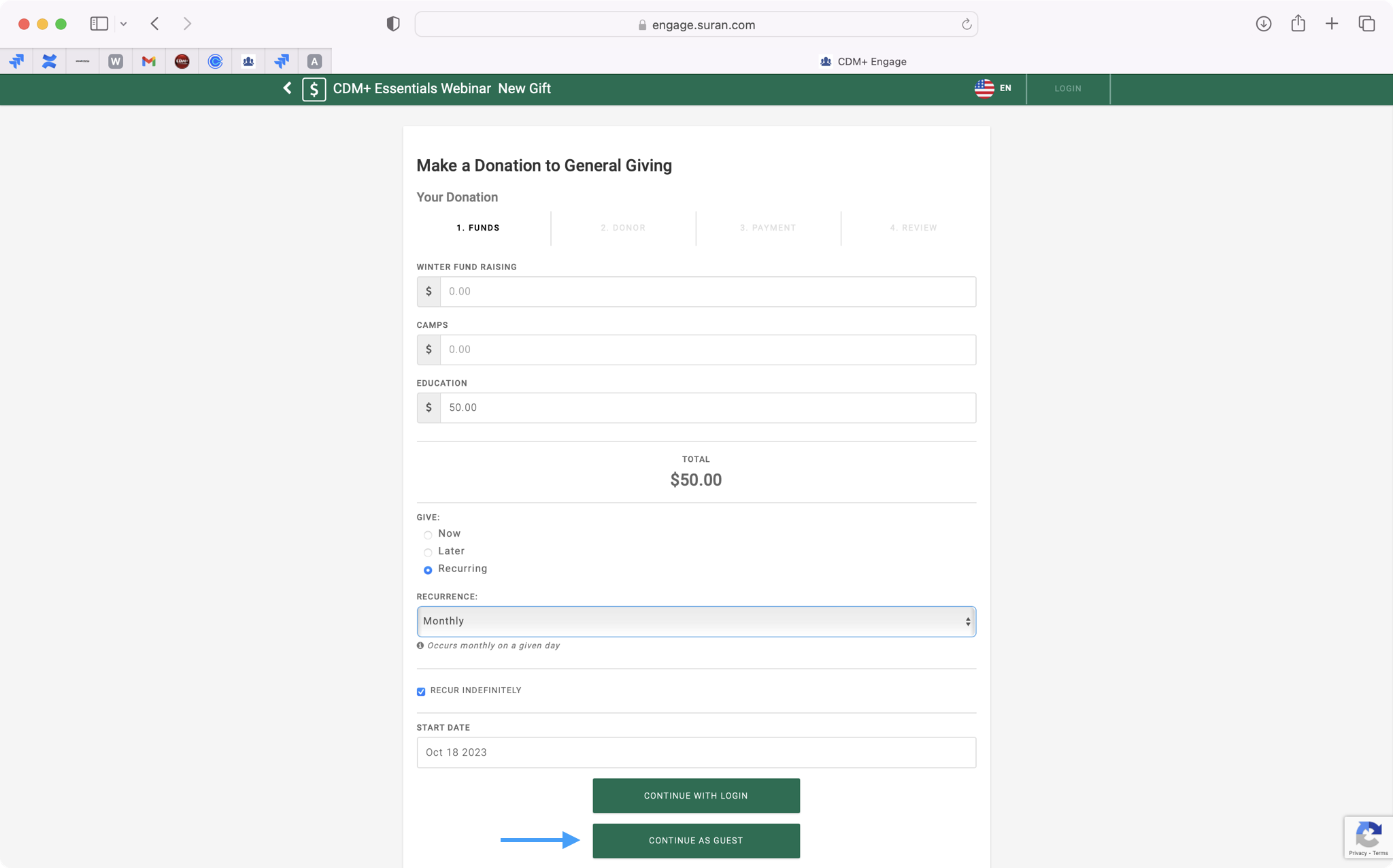Click the dollar sign giving icon
This screenshot has width=1393, height=868.
[314, 89]
